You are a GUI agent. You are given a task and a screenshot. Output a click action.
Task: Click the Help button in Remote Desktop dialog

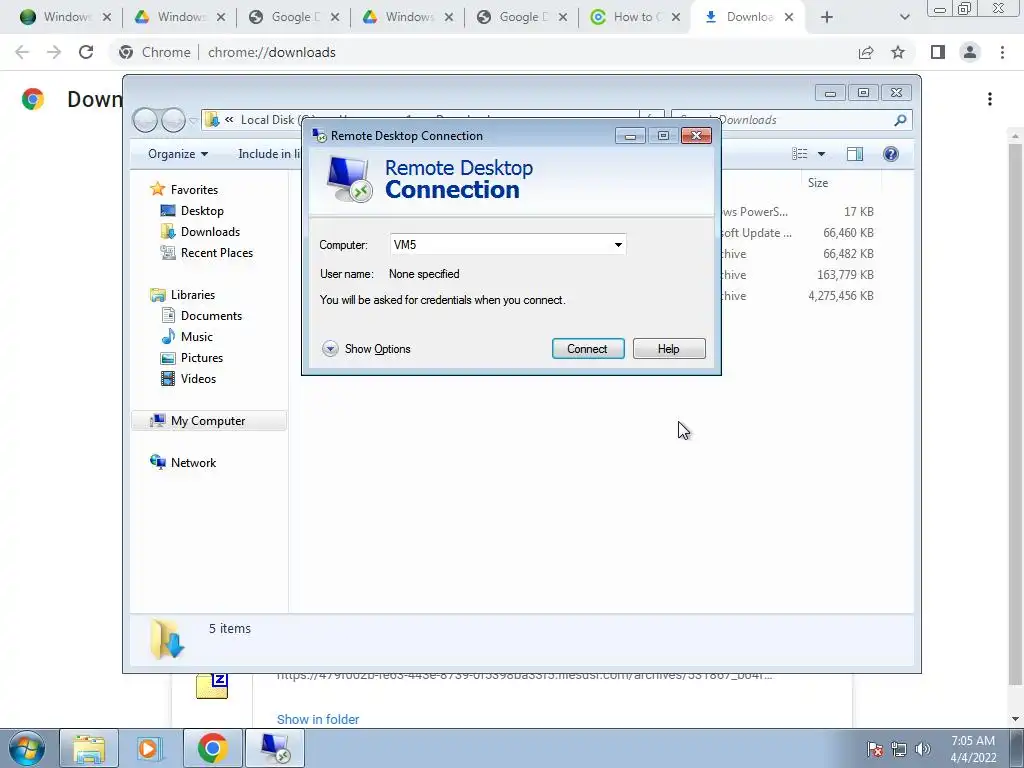pyautogui.click(x=669, y=349)
